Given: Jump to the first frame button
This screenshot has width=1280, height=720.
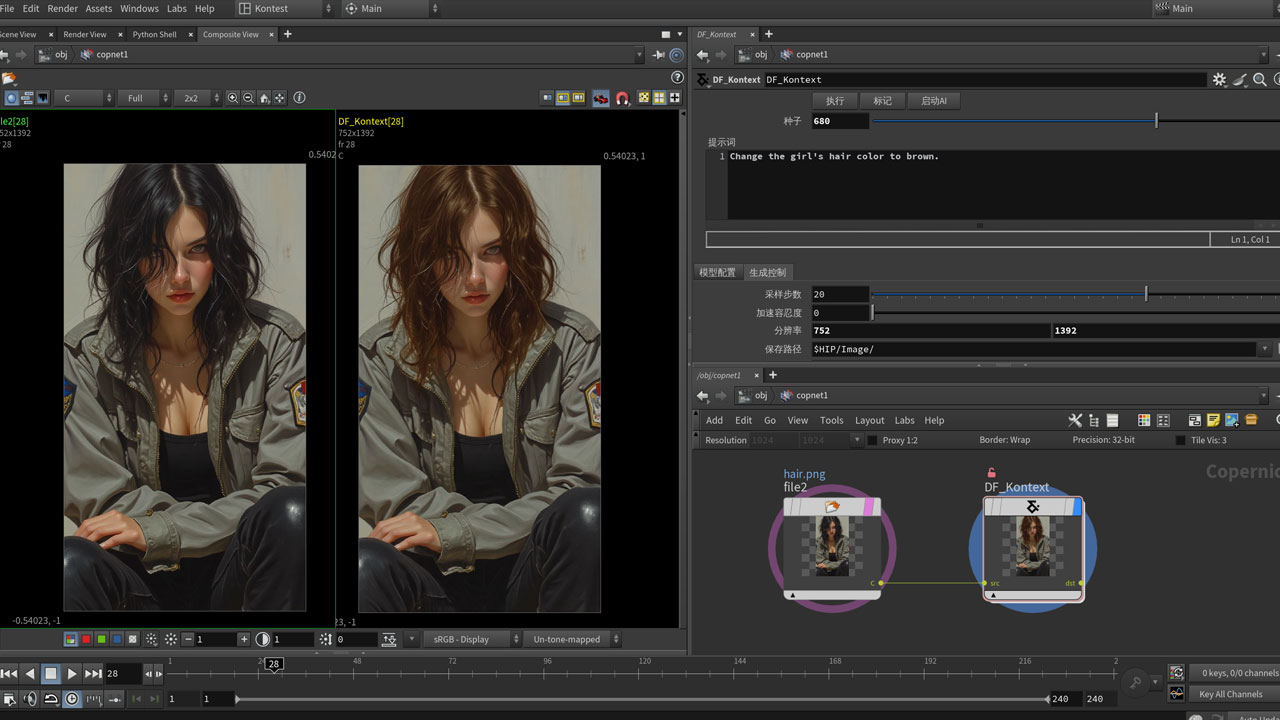Looking at the screenshot, I should click(9, 674).
